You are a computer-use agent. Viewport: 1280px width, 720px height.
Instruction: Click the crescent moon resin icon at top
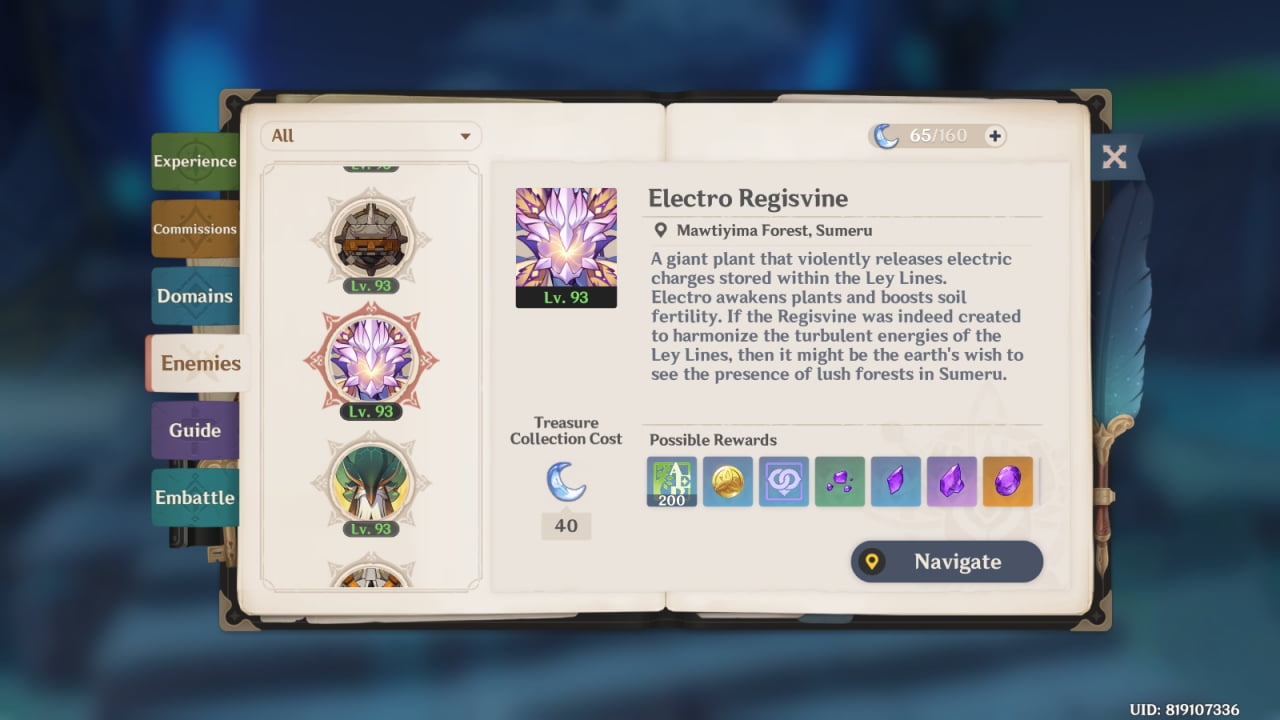[x=886, y=136]
